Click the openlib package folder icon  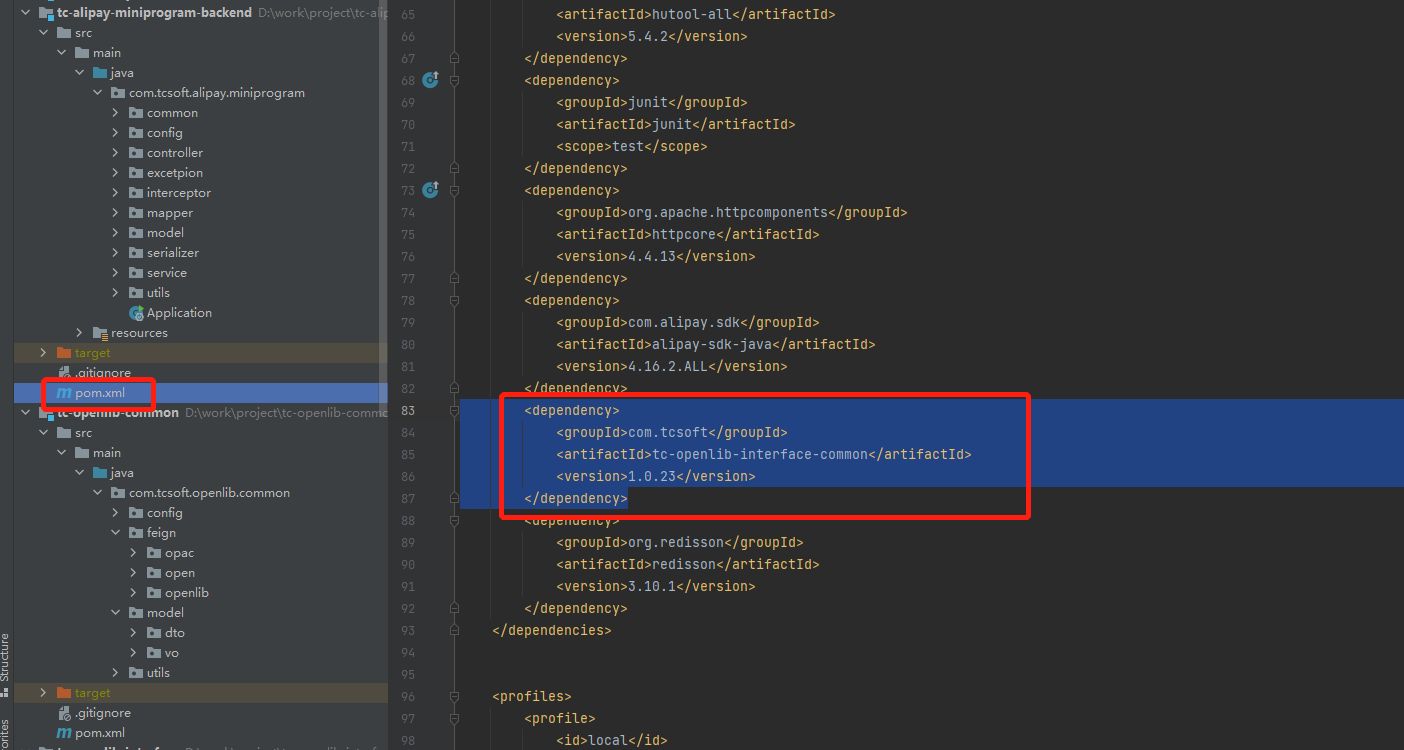154,593
